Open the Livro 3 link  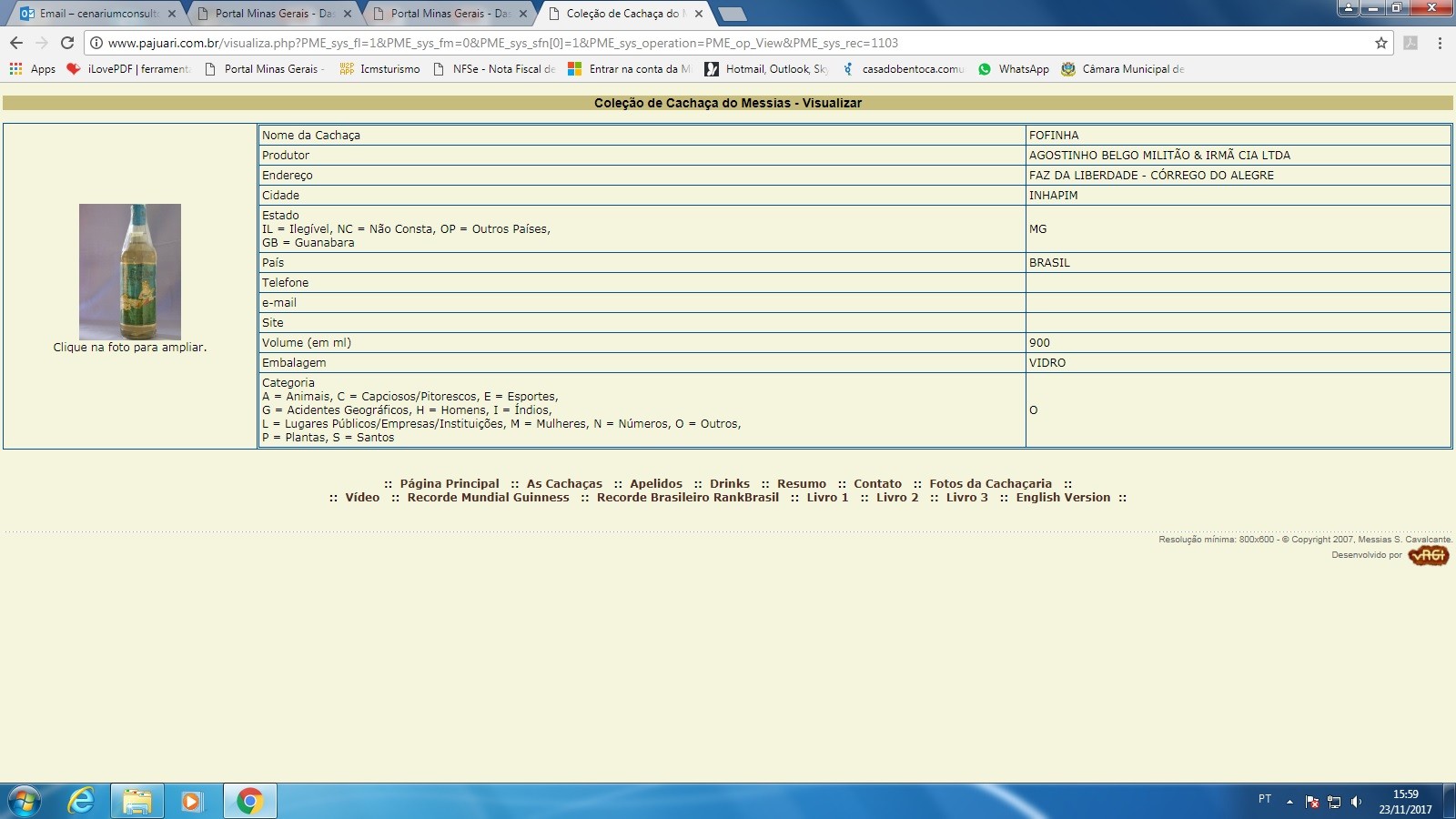pyautogui.click(x=966, y=498)
